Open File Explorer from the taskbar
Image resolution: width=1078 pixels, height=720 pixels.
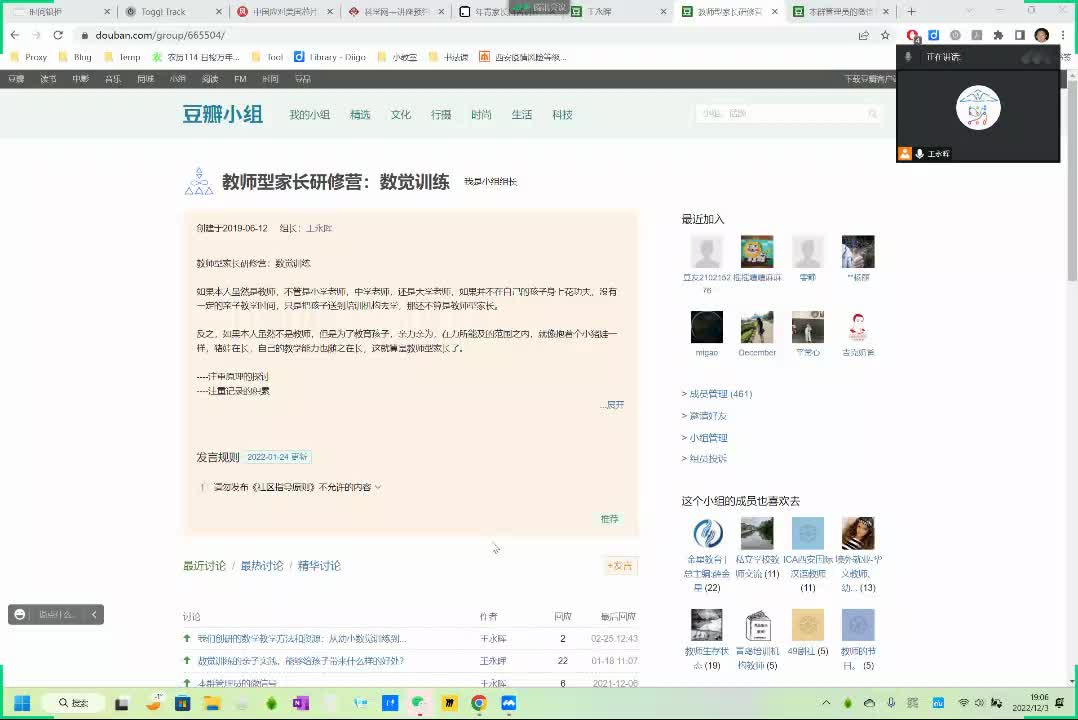[212, 703]
